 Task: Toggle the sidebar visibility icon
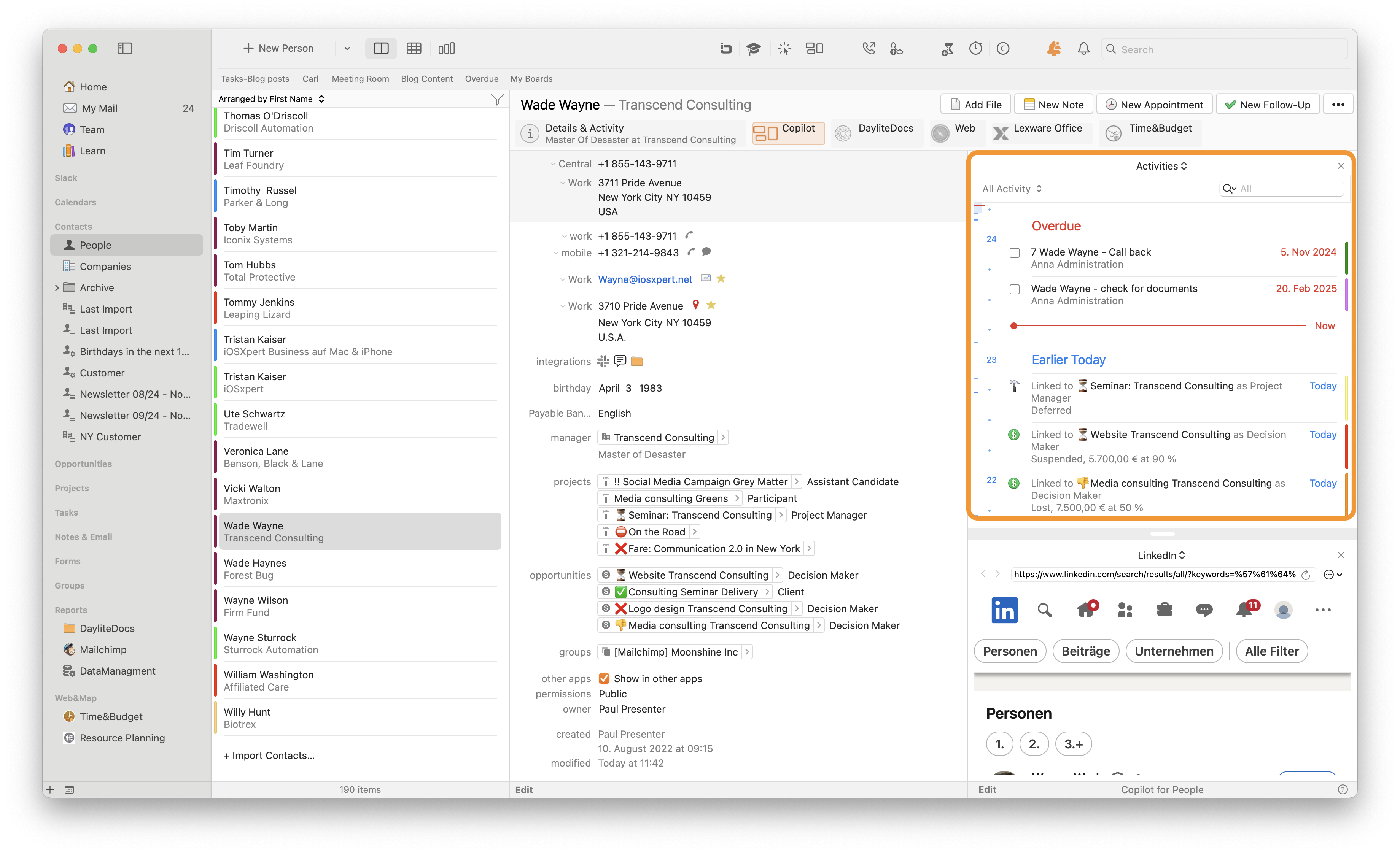pyautogui.click(x=124, y=48)
